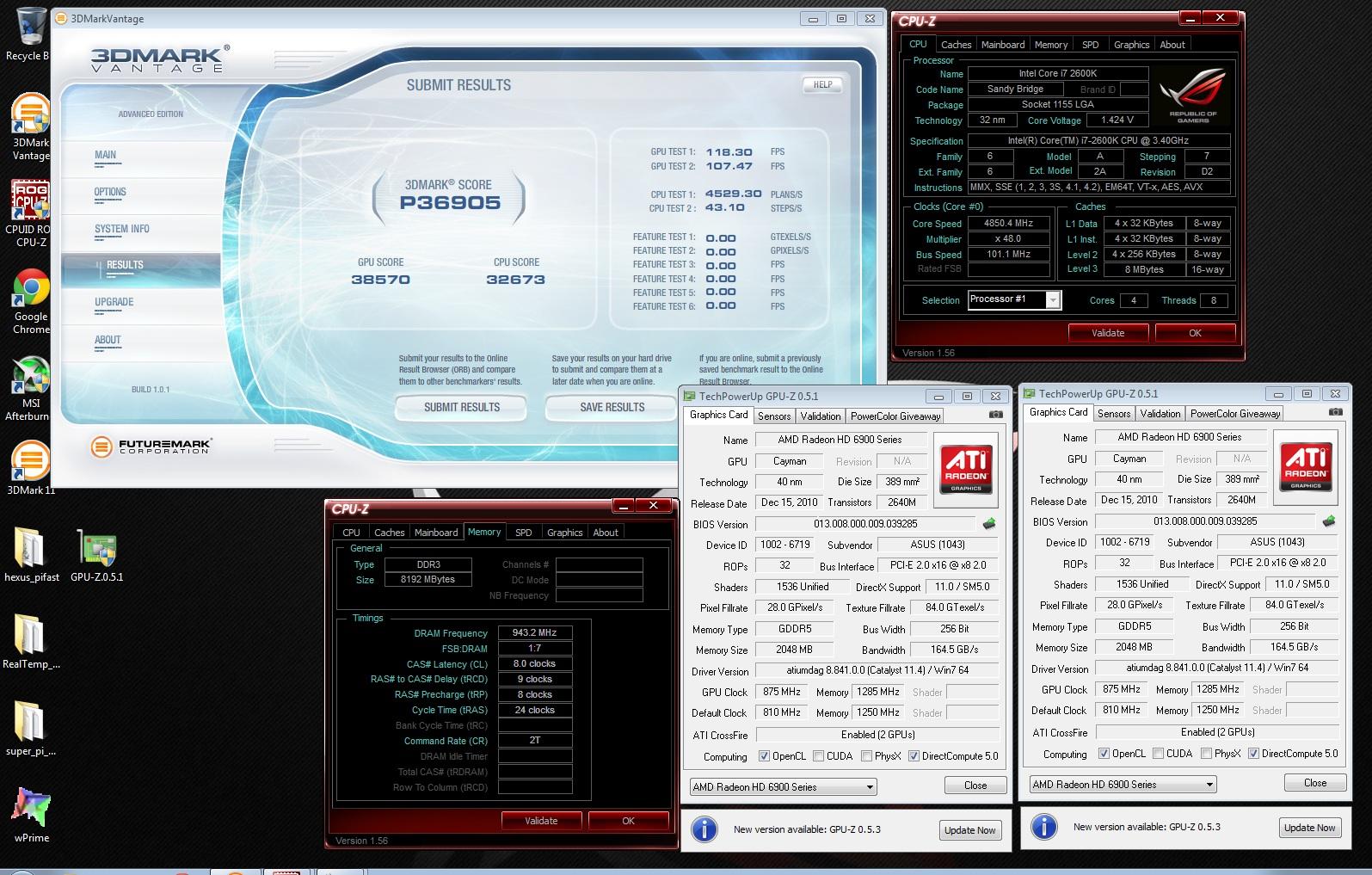Select ABOUT in 3DMark Vantage sidebar
This screenshot has height=875, width=1372.
point(108,340)
